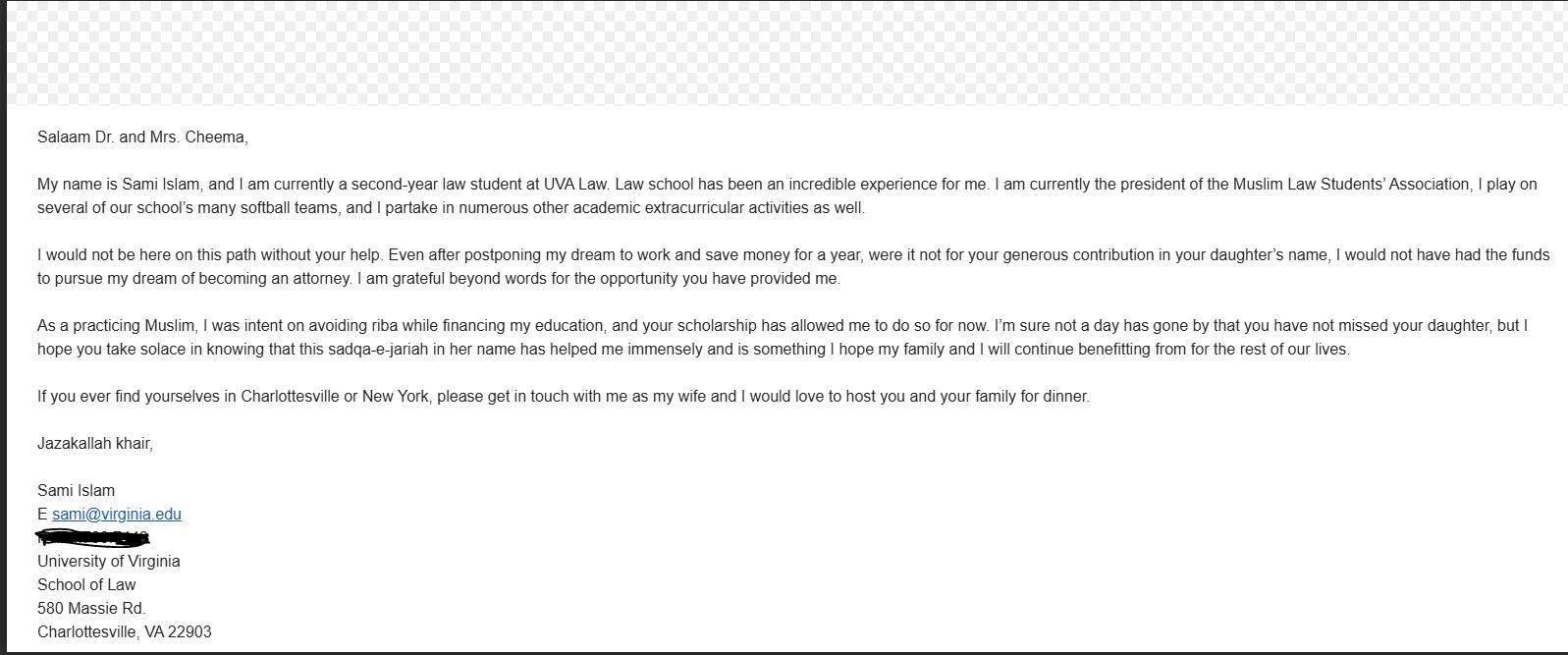Click the line starting "to pursue my dream"

click(438, 279)
